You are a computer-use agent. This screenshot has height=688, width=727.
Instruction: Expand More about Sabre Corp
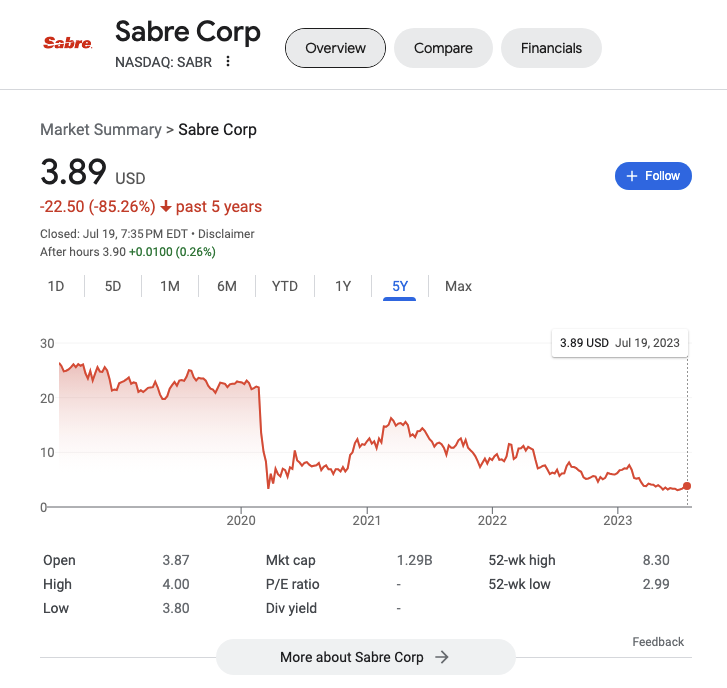pos(365,657)
